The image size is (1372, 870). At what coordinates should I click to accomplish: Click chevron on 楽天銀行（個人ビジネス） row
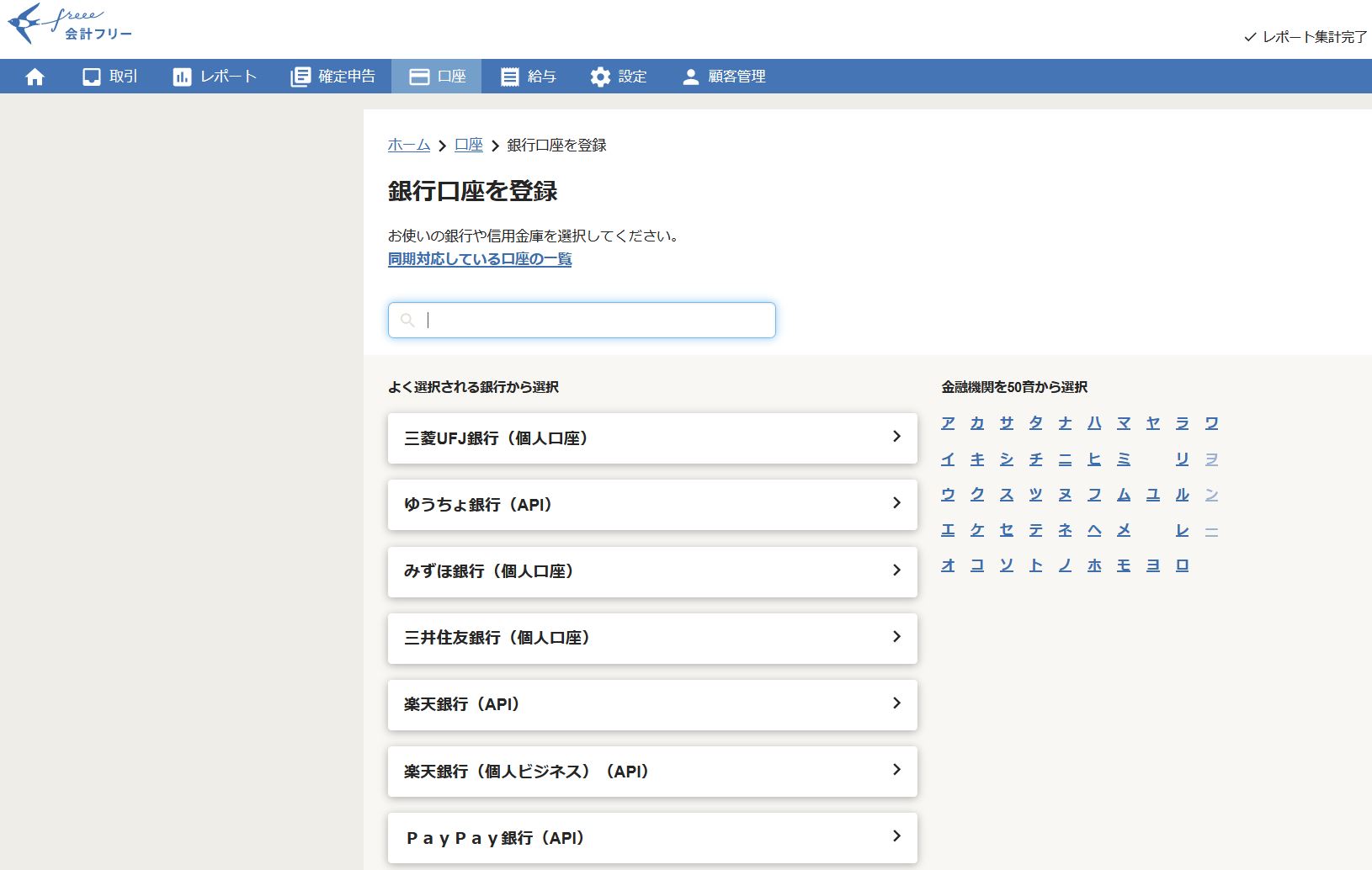896,769
